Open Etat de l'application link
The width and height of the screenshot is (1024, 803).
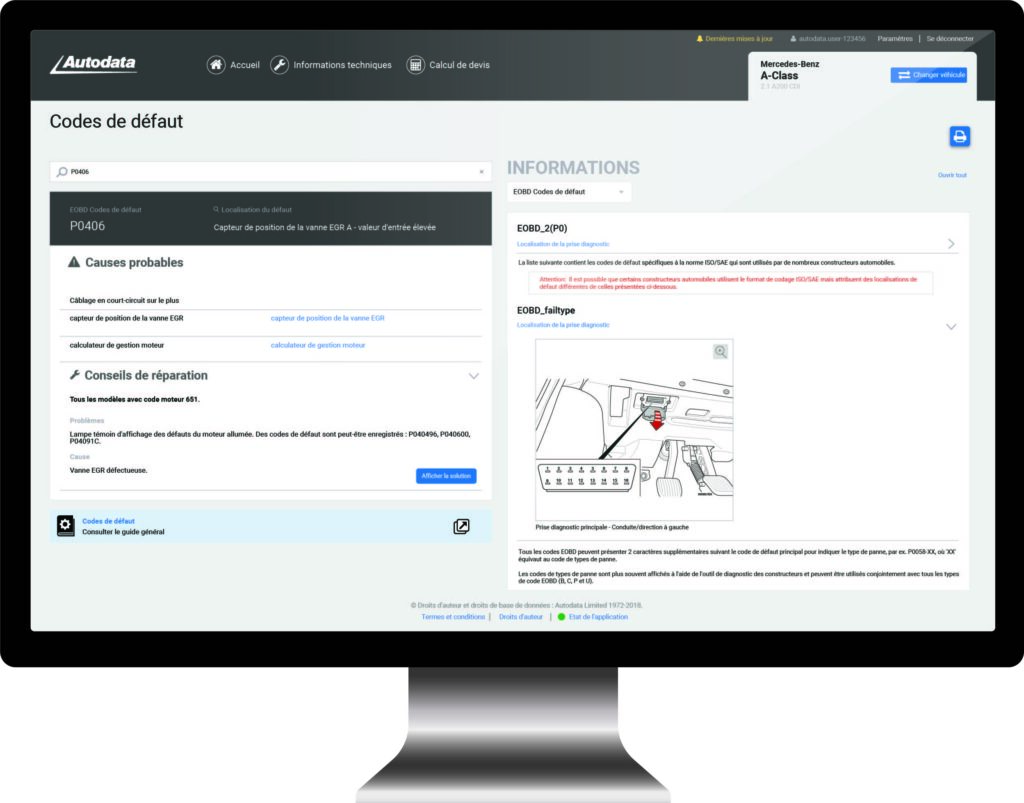[x=598, y=616]
